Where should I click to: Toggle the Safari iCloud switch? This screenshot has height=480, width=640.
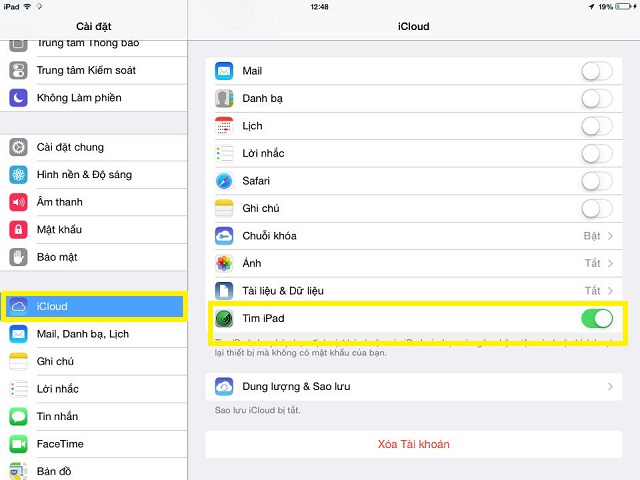(597, 181)
